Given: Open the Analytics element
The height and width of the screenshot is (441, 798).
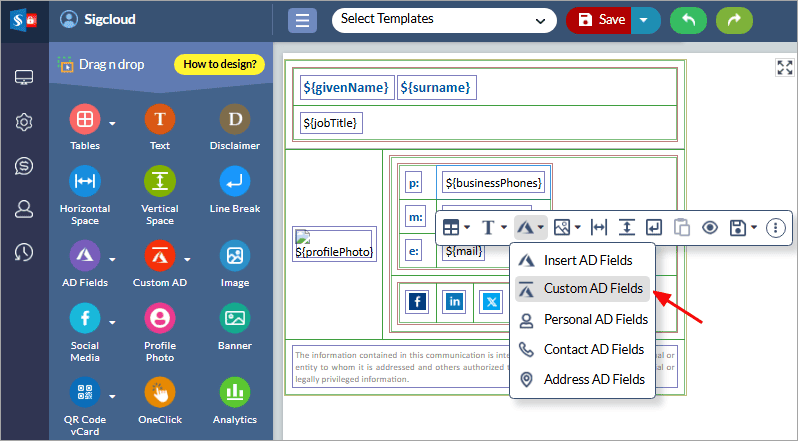Looking at the screenshot, I should coord(235,392).
